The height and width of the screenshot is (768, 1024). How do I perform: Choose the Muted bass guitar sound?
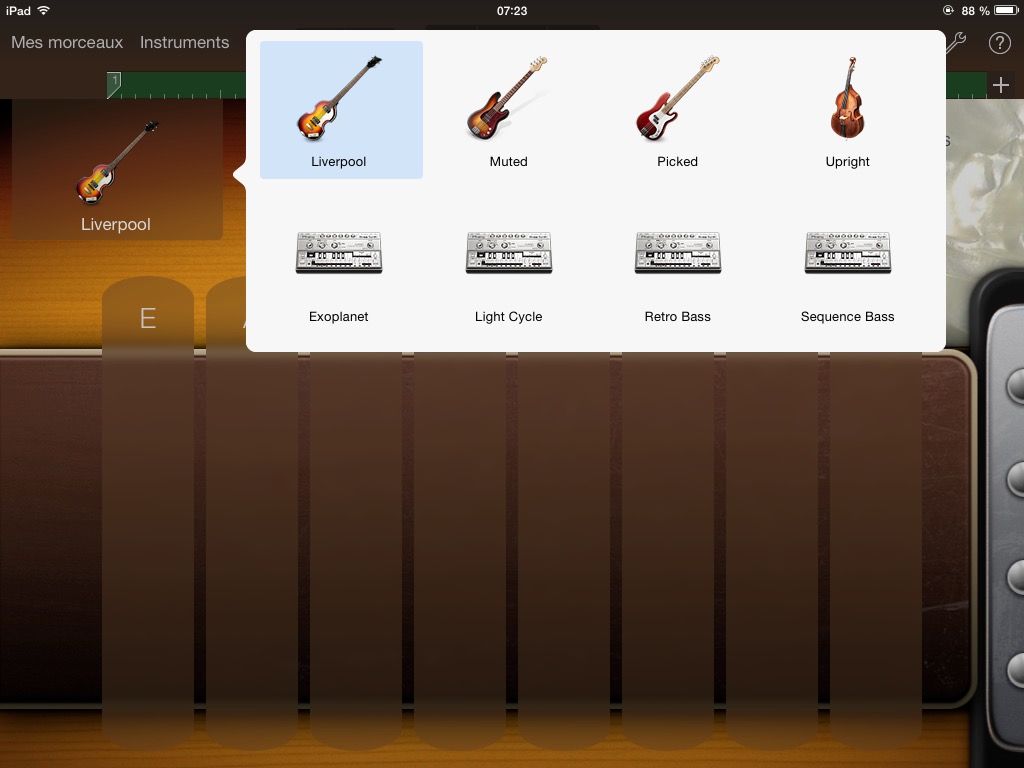click(x=508, y=110)
